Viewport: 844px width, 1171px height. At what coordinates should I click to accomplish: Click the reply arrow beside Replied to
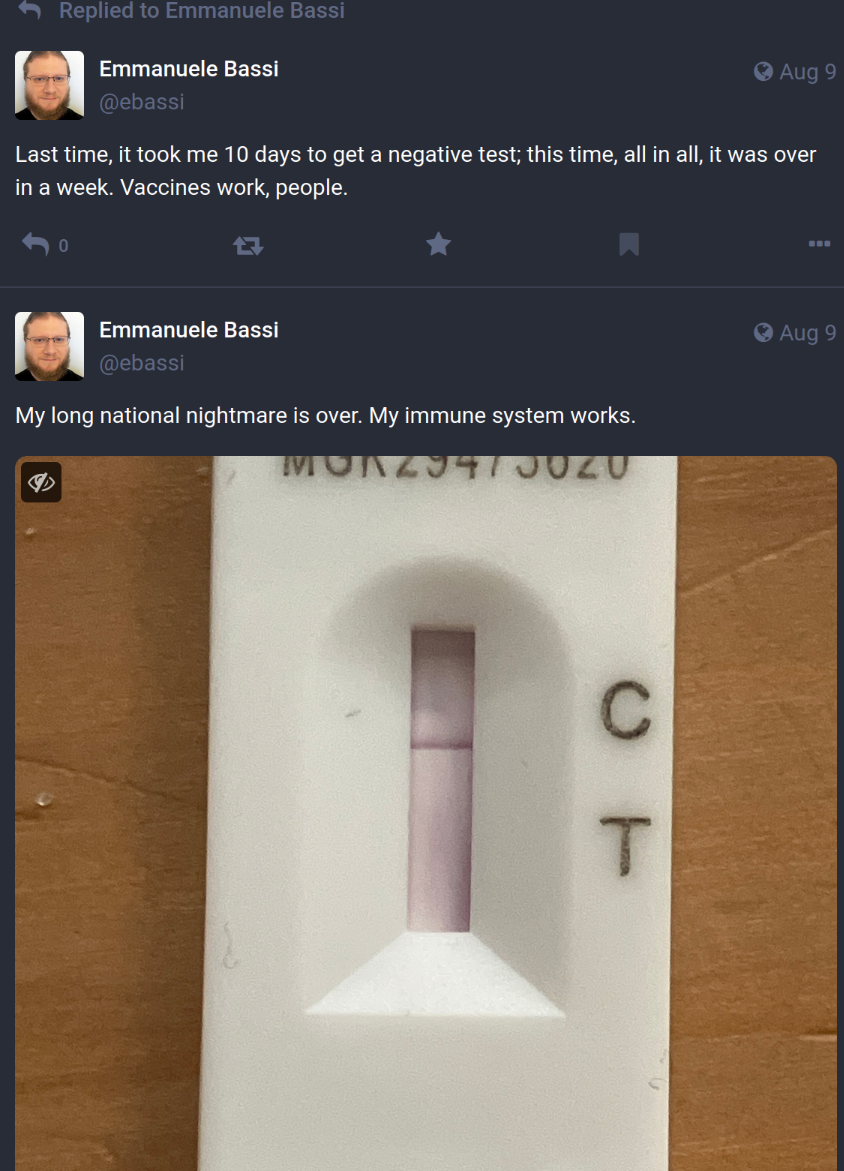[30, 9]
